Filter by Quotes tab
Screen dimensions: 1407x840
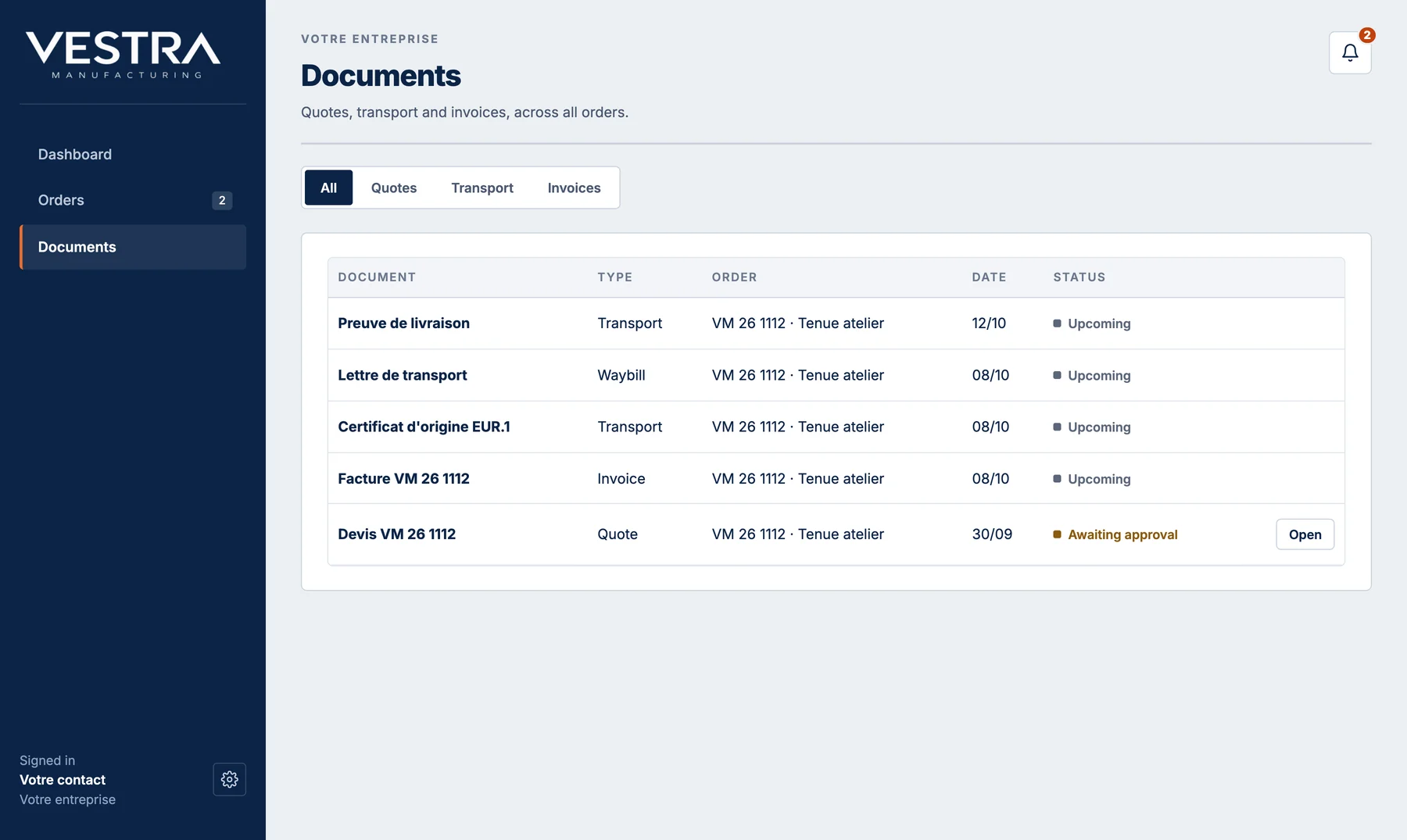coord(394,188)
